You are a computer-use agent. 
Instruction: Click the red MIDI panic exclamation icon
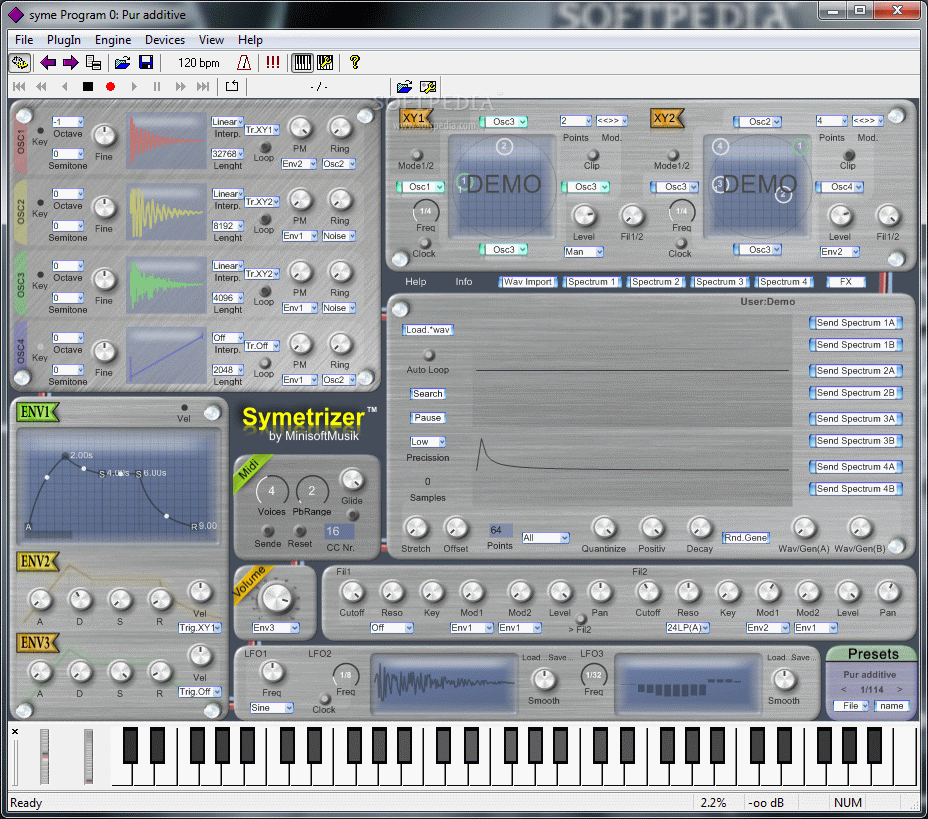pyautogui.click(x=272, y=63)
